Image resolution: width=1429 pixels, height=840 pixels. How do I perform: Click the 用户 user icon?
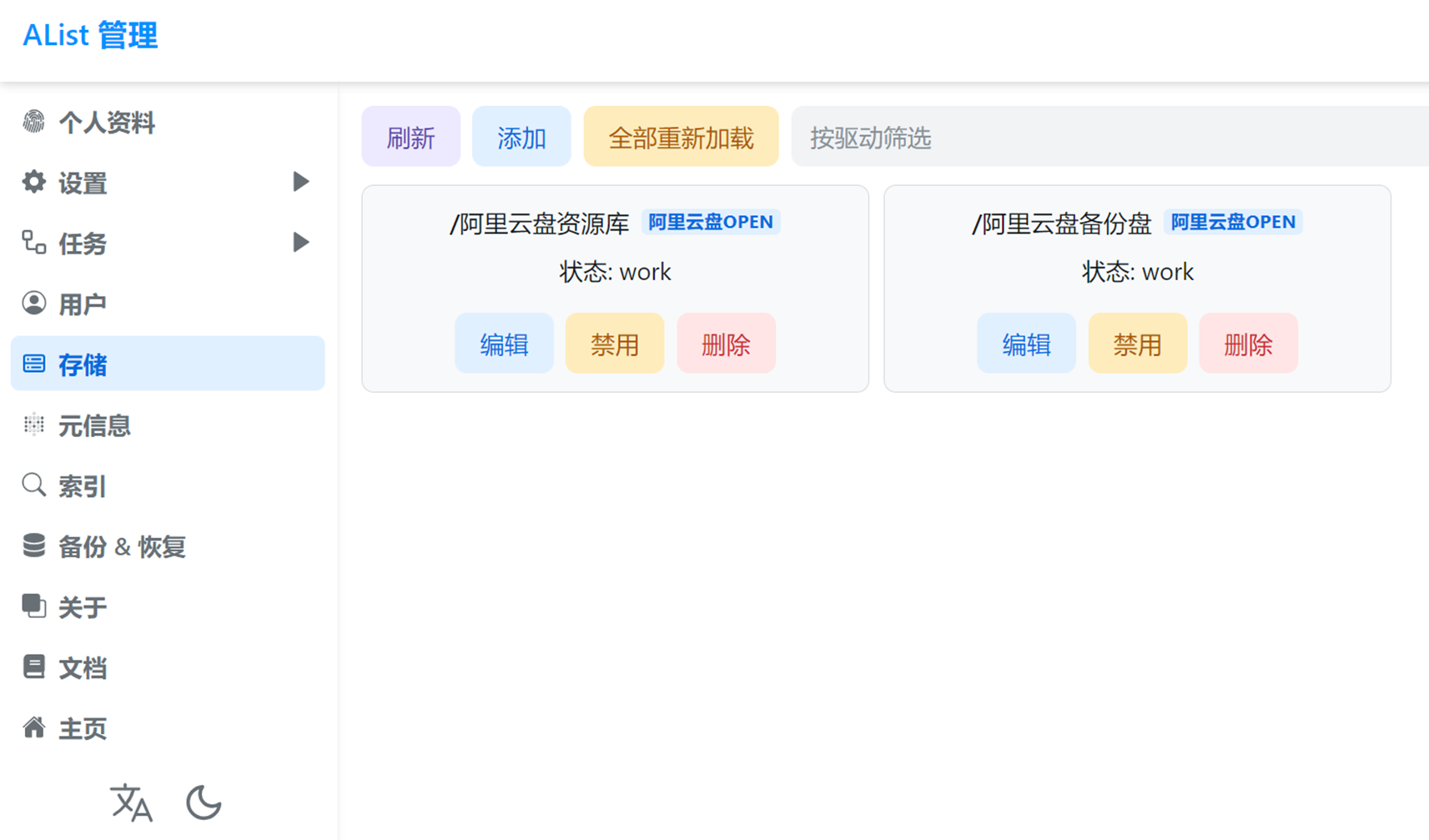[33, 303]
